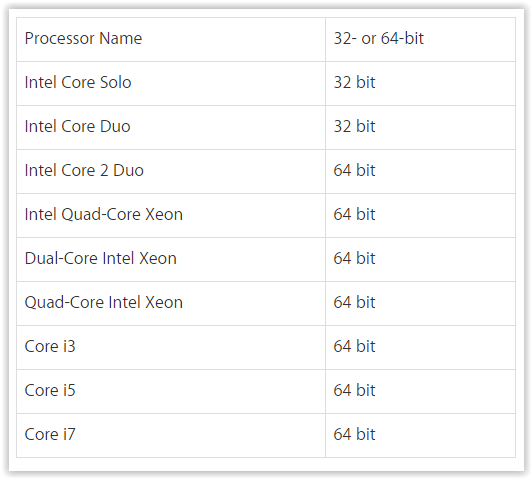Select the Quad-Core Intel Xeon cell
The width and height of the screenshot is (532, 479).
pos(171,303)
